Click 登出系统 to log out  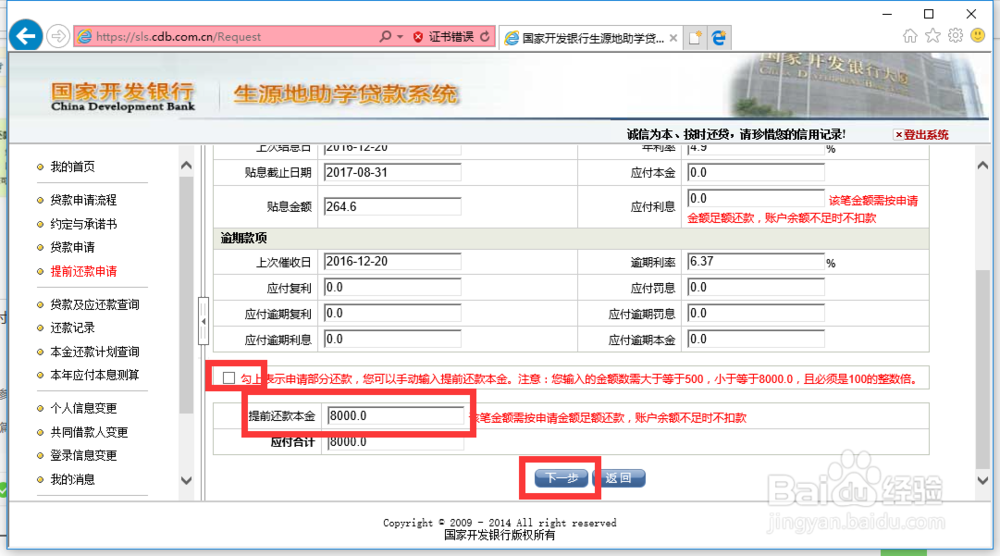pos(922,135)
